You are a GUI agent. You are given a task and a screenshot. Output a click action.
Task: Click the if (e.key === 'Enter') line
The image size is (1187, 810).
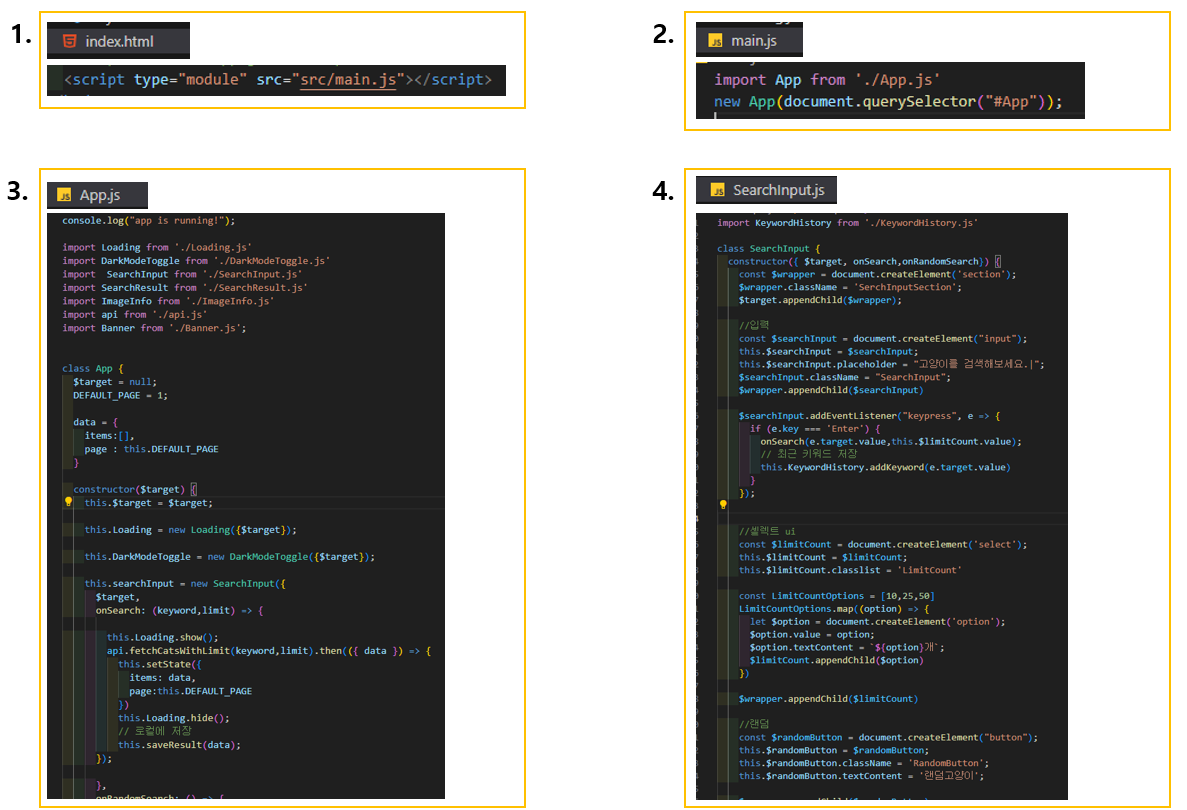(815, 429)
